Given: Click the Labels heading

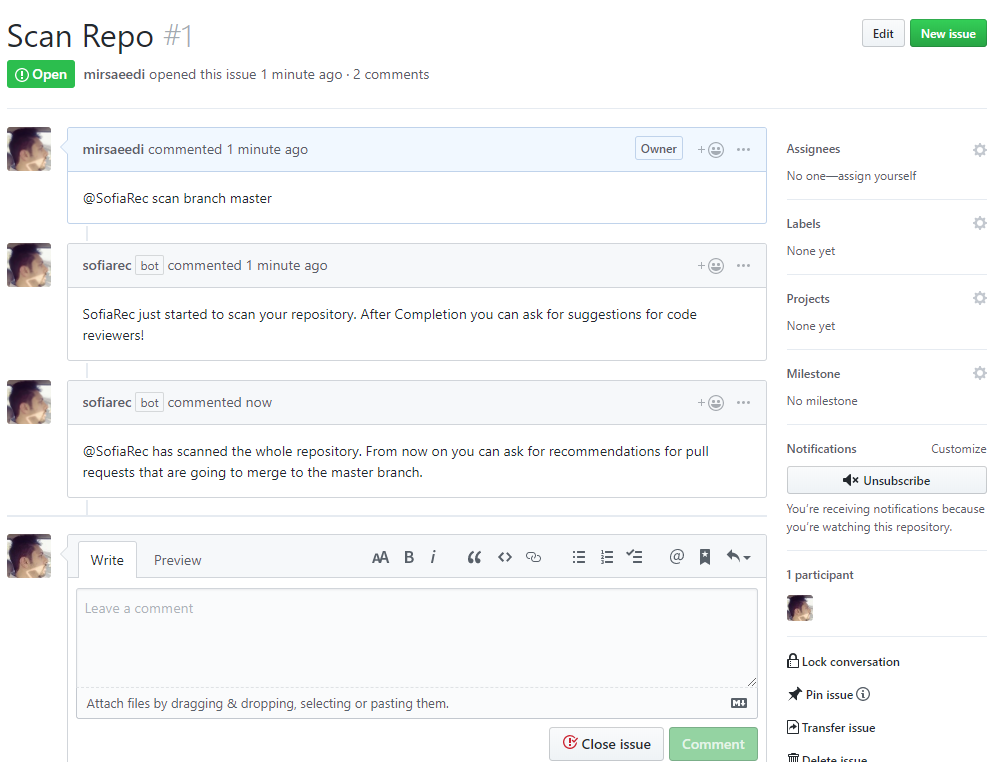Looking at the screenshot, I should (803, 224).
